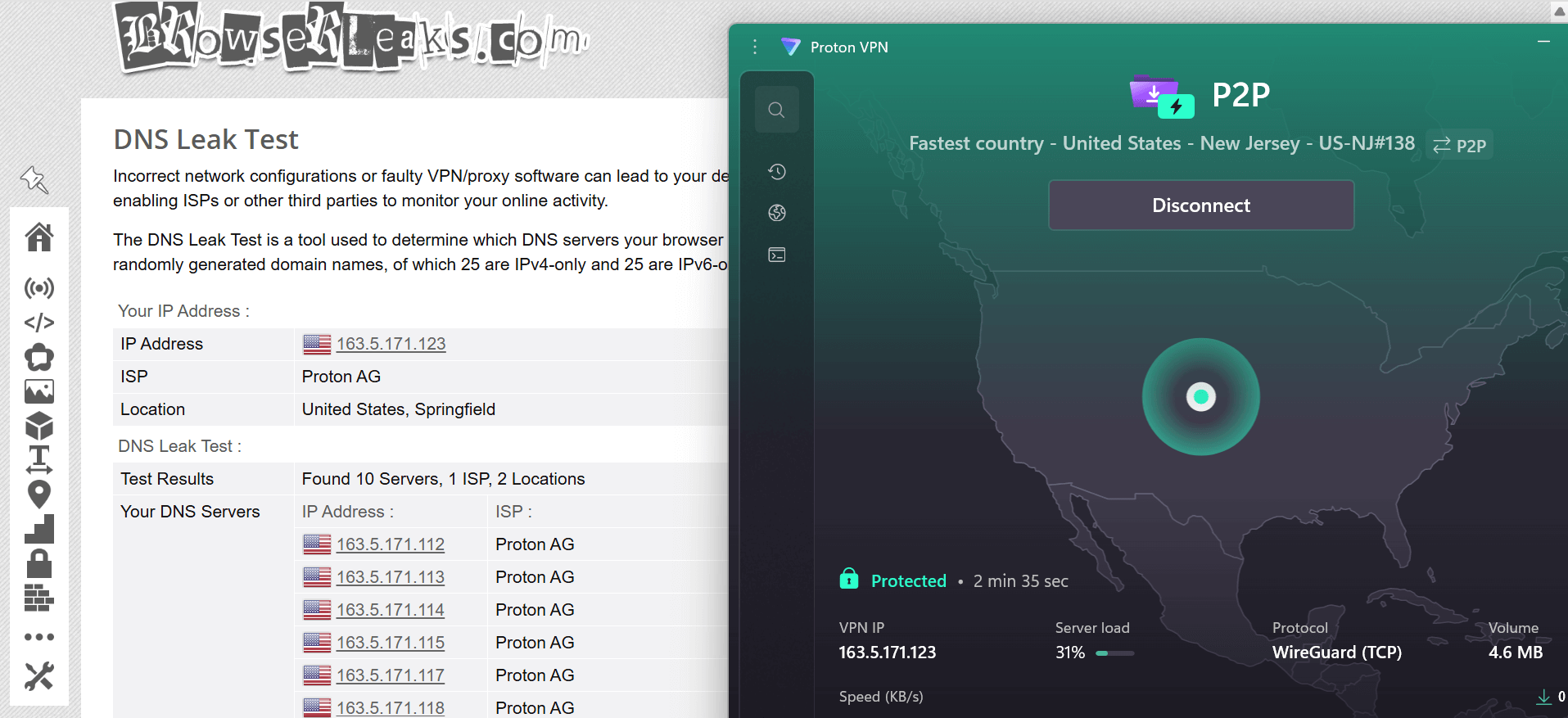Open the WebRTC broadcast signal icon
Image resolution: width=1568 pixels, height=718 pixels.
coord(39,288)
